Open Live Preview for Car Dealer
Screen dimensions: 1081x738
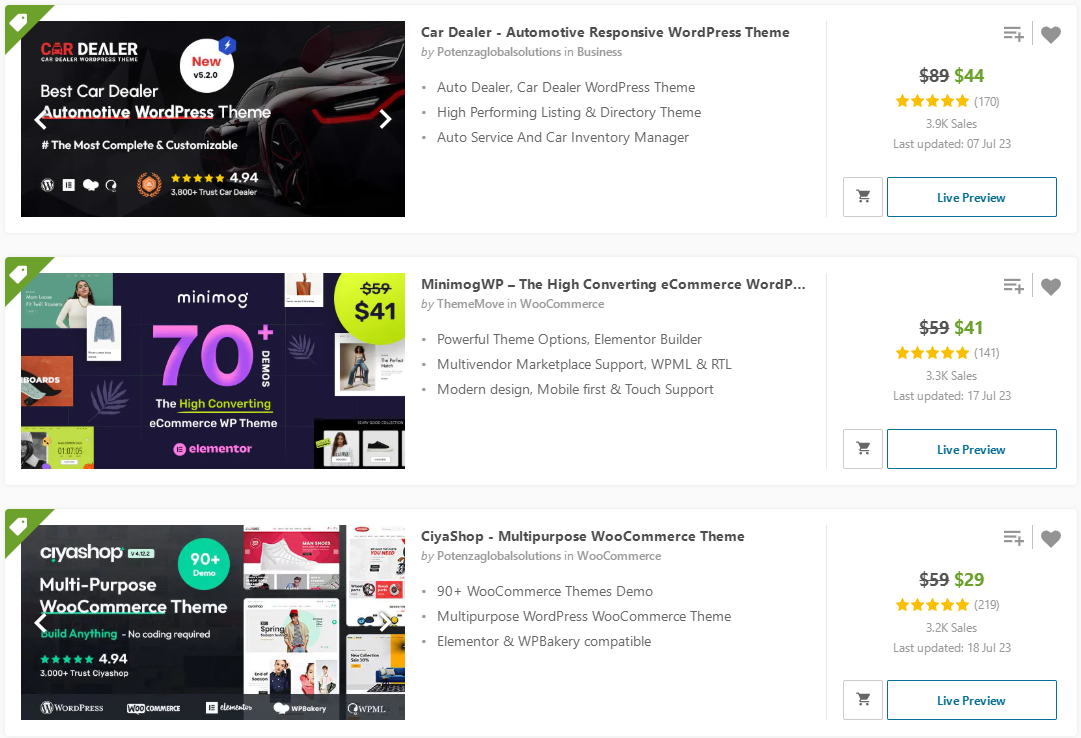[x=971, y=197]
